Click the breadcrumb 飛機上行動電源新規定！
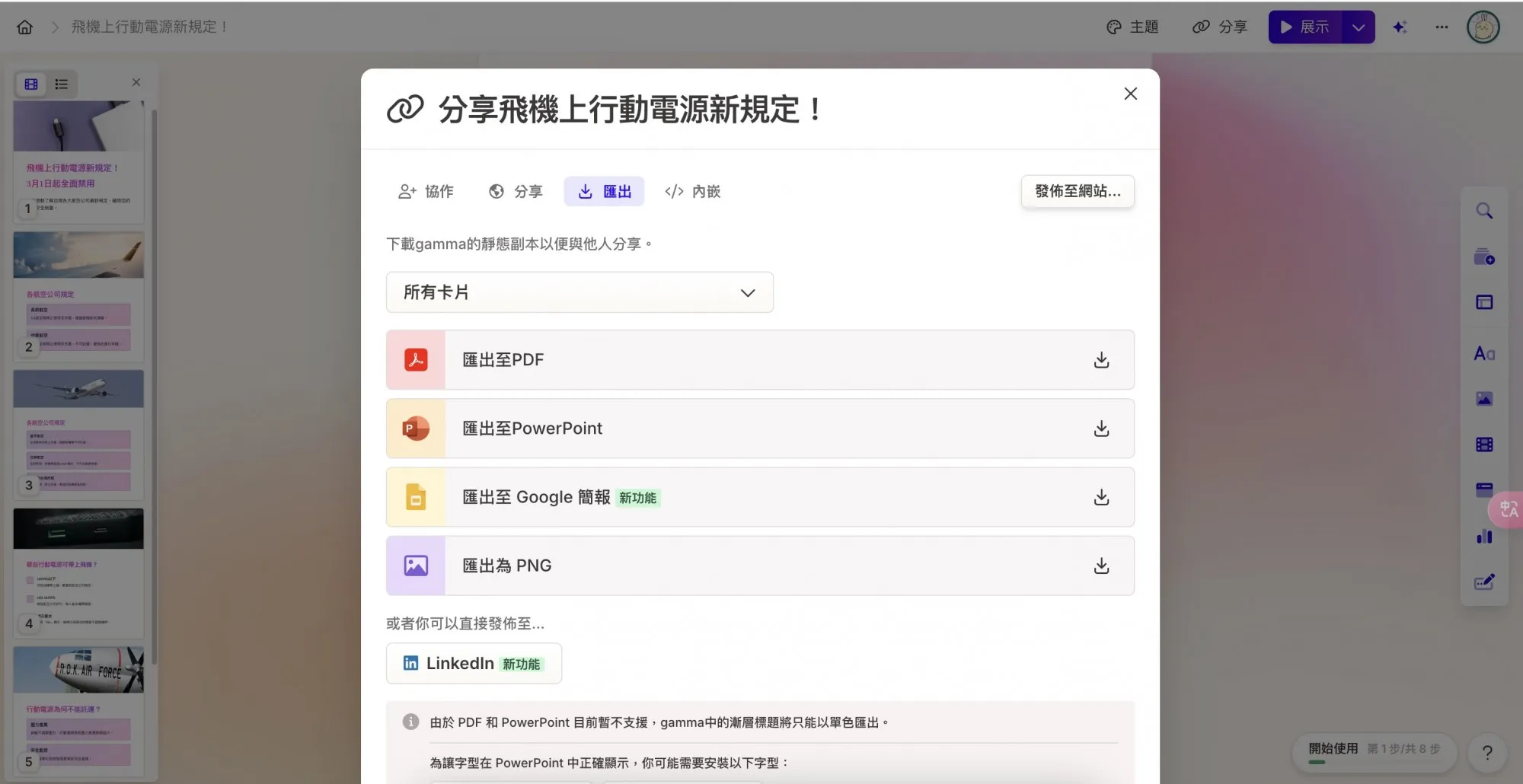The width and height of the screenshot is (1523, 784). (x=150, y=27)
